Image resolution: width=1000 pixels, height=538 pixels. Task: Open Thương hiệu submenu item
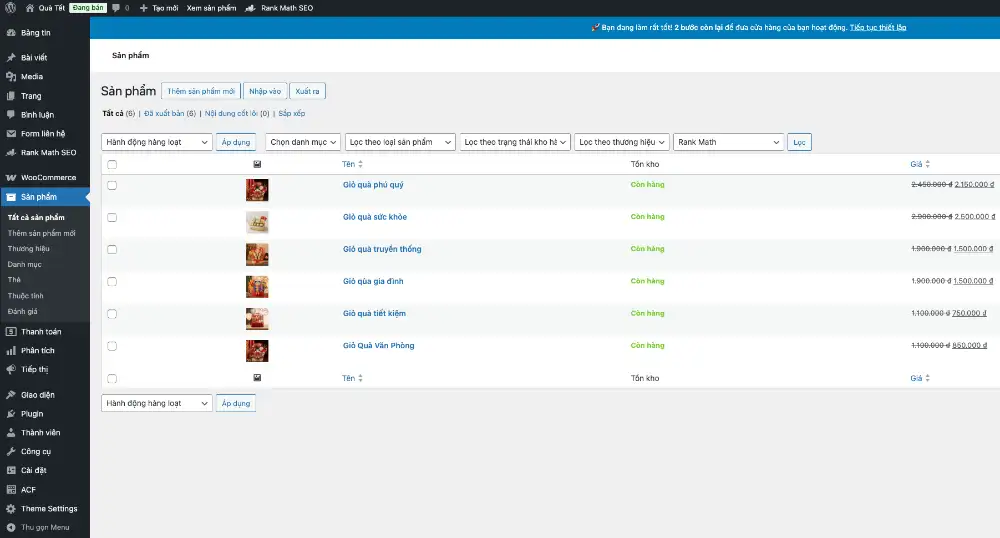29,249
